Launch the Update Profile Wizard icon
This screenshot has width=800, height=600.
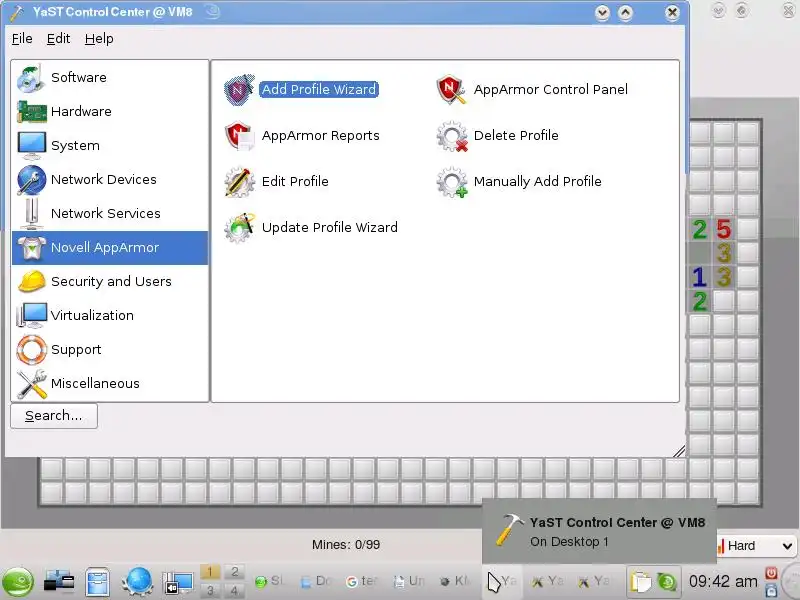[x=239, y=228]
